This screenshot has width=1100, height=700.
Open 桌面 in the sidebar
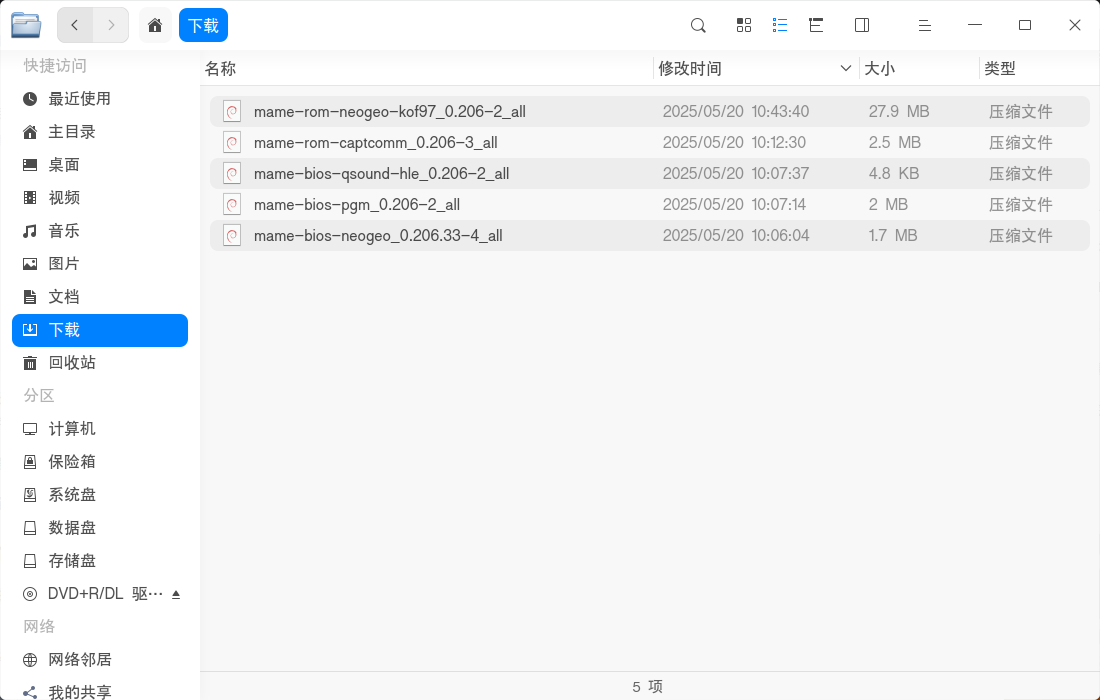coord(100,165)
